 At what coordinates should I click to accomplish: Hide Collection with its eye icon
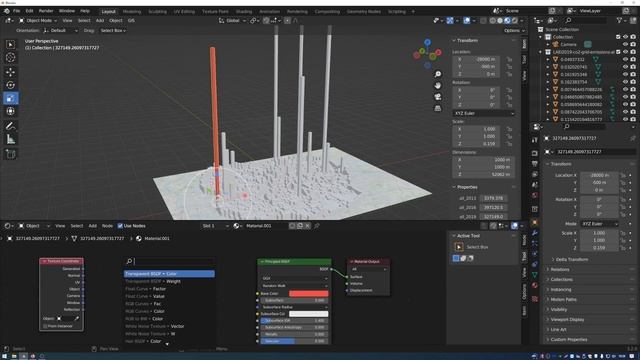coord(625,37)
